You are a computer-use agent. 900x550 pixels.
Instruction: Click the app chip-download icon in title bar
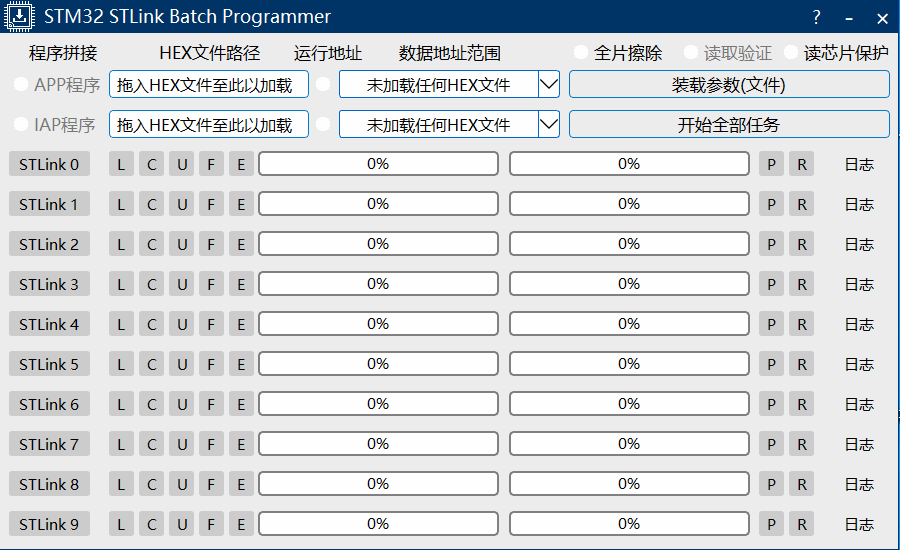(19, 16)
